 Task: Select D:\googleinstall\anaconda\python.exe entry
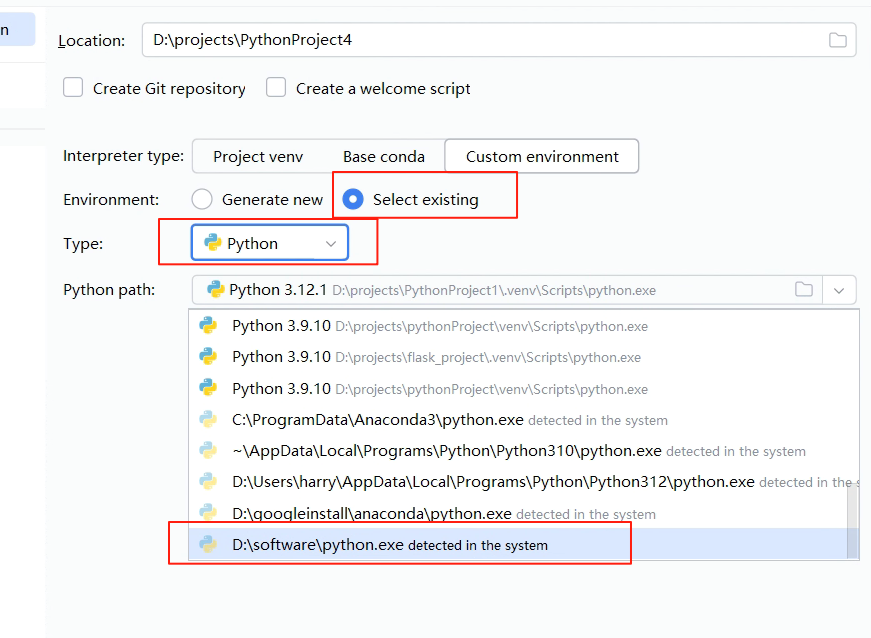[x=522, y=514]
